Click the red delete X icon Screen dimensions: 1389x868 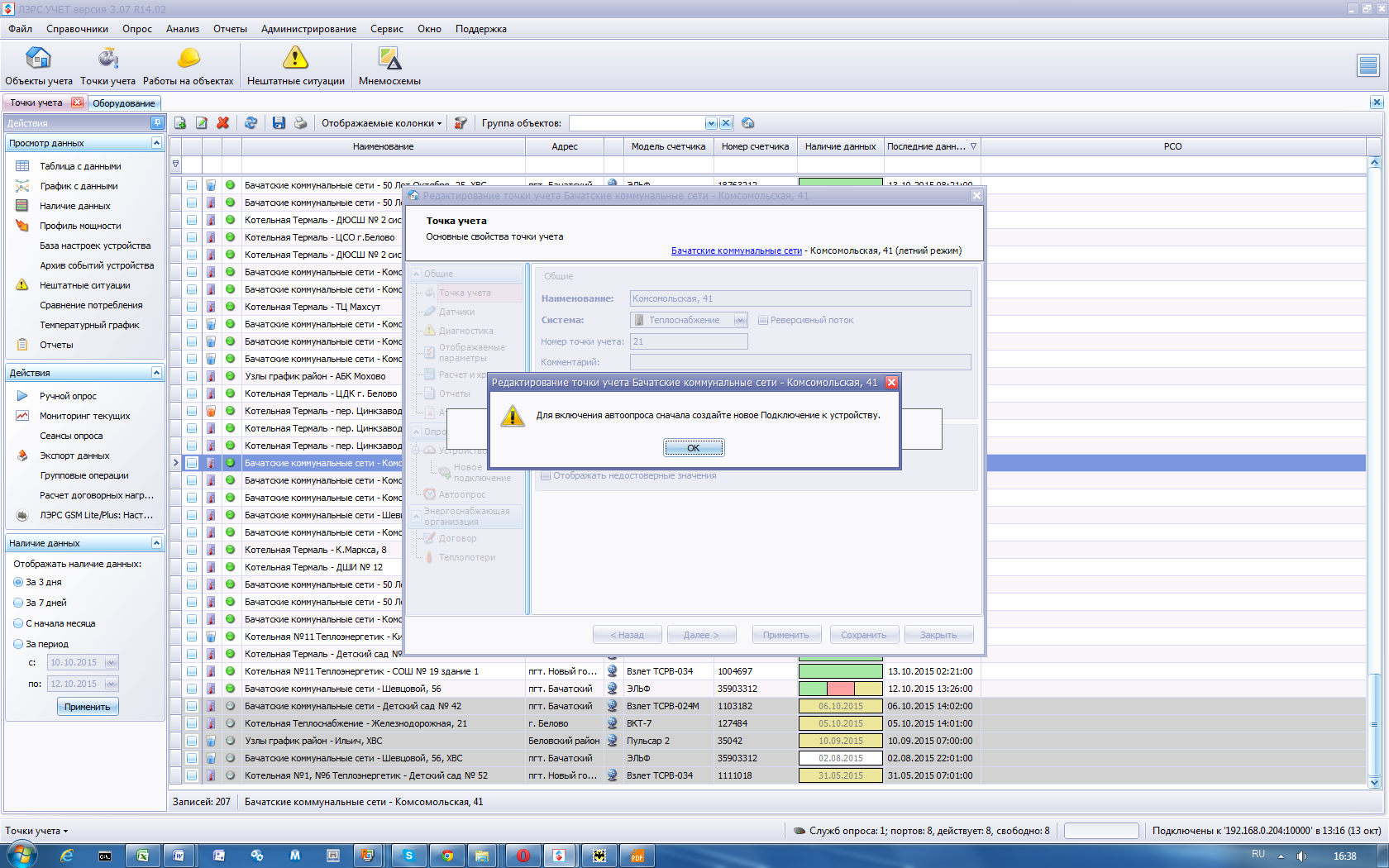point(223,123)
